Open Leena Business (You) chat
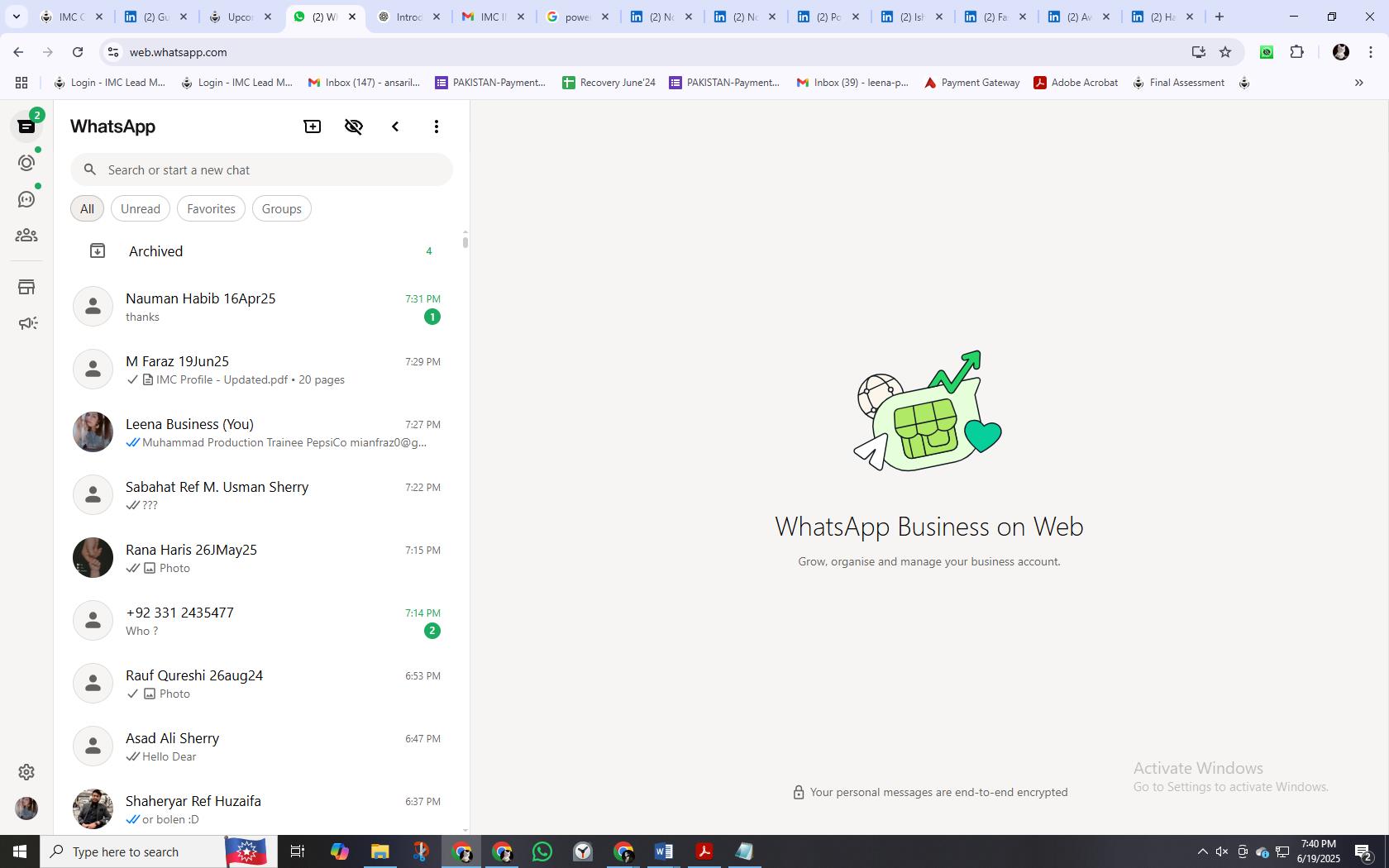The height and width of the screenshot is (868, 1389). coord(260,432)
